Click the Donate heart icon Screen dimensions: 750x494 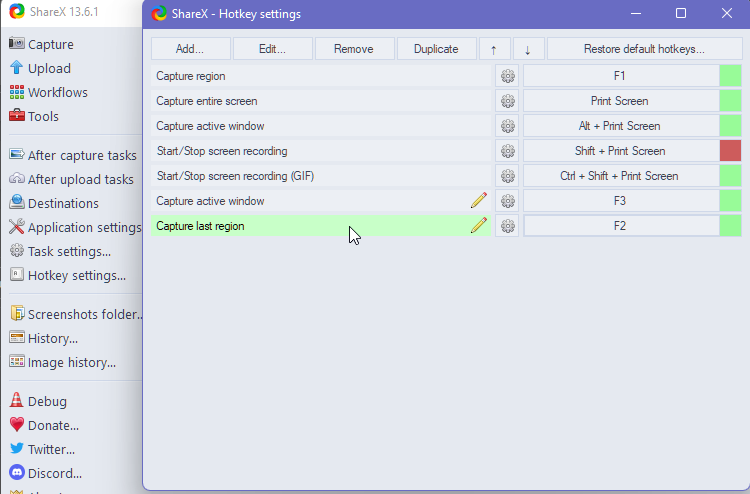point(17,424)
